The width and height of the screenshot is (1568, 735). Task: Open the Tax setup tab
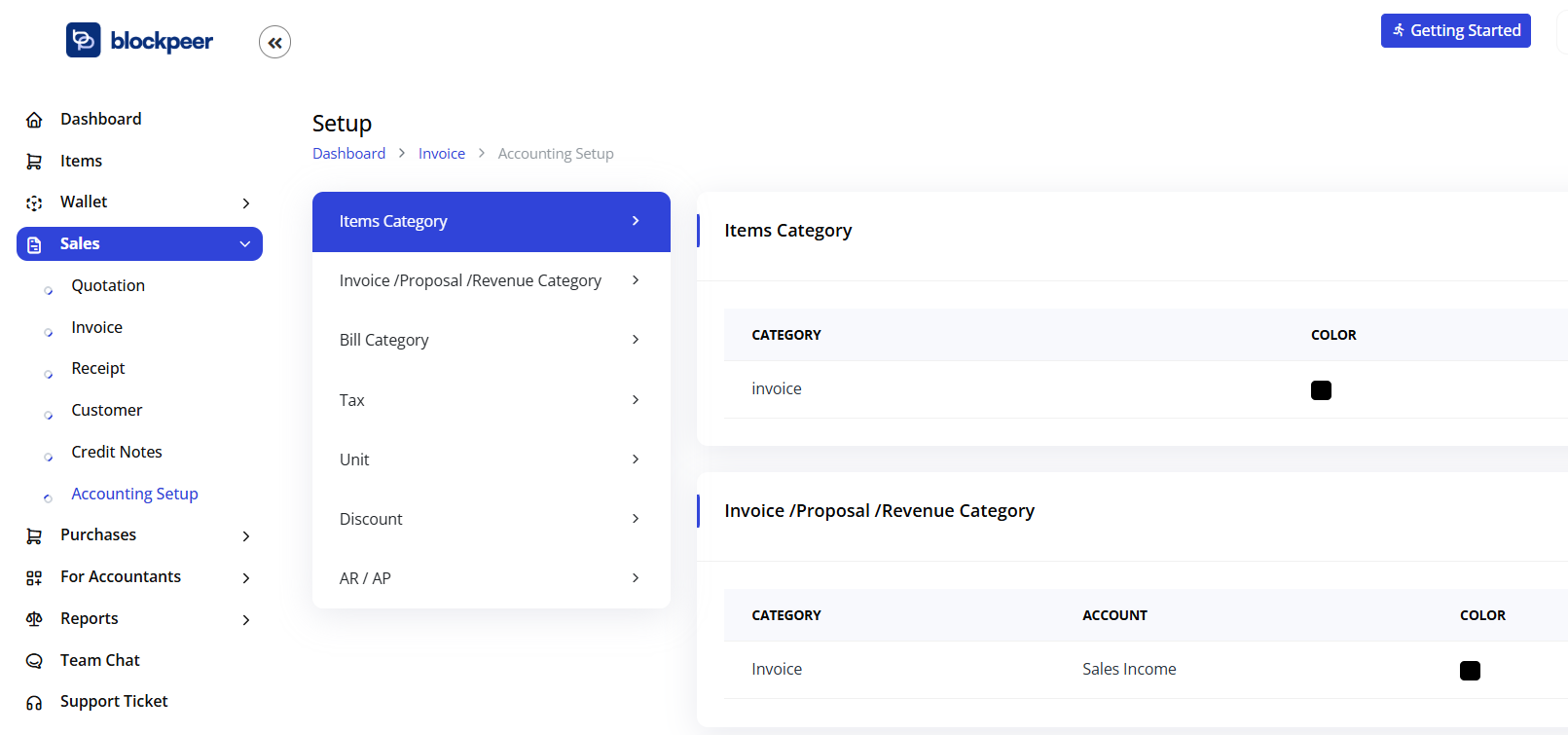(x=491, y=400)
